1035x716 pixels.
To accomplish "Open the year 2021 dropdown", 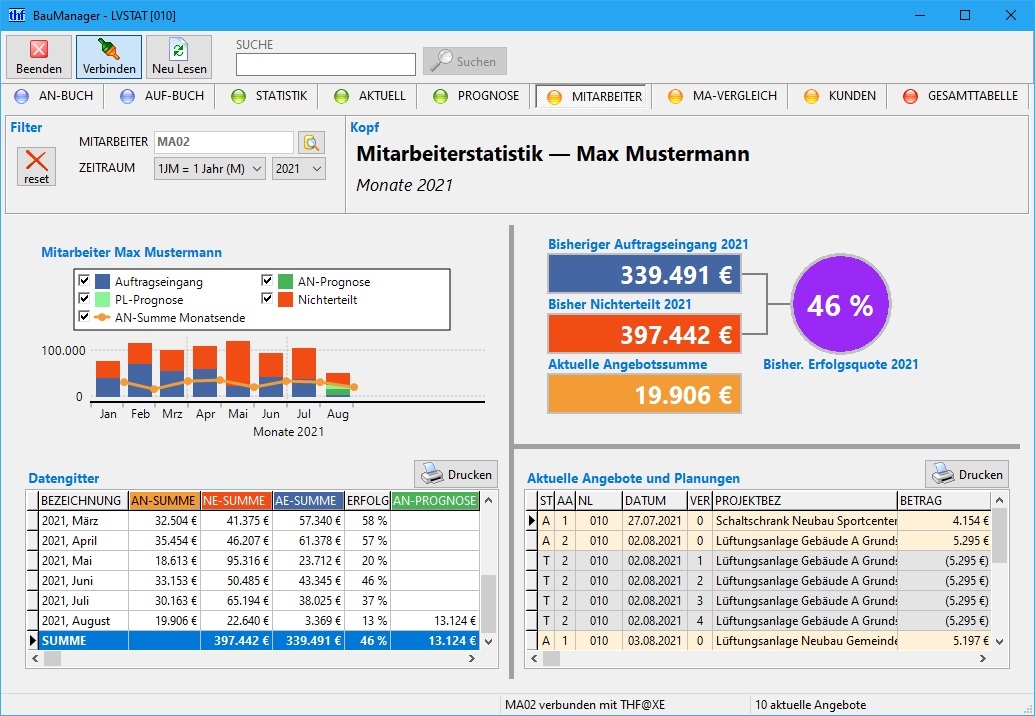I will [x=299, y=169].
